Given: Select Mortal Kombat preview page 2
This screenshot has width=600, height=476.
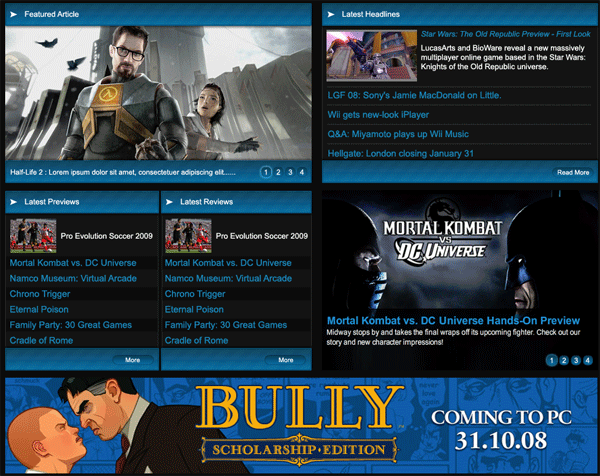Looking at the screenshot, I should 564,360.
